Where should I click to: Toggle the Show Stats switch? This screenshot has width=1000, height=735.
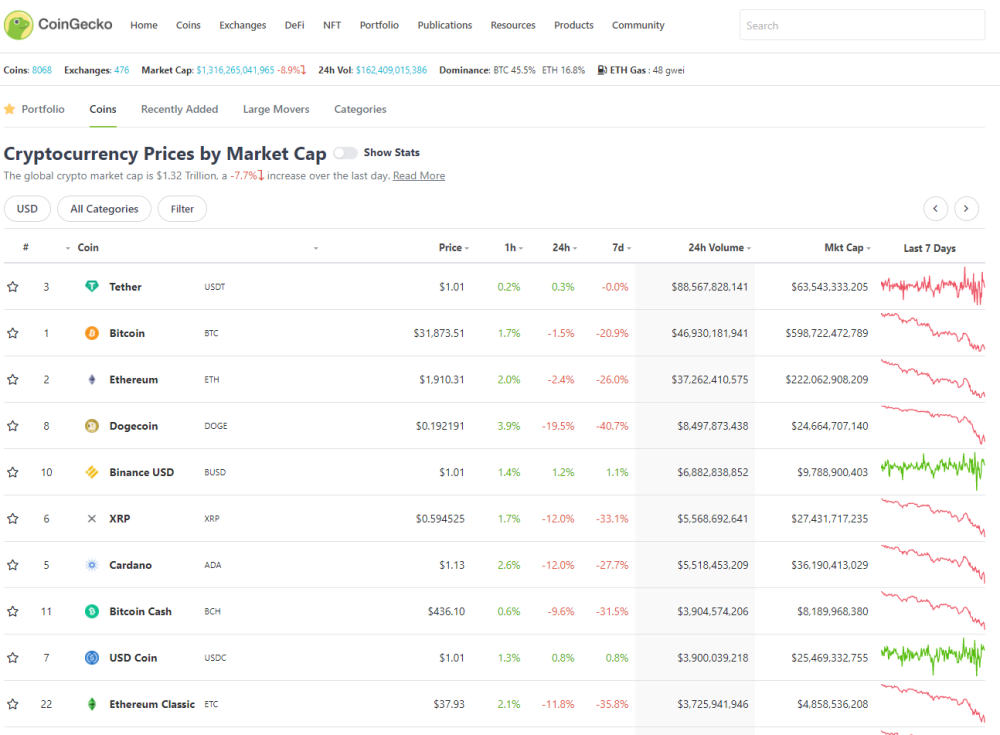(x=345, y=152)
